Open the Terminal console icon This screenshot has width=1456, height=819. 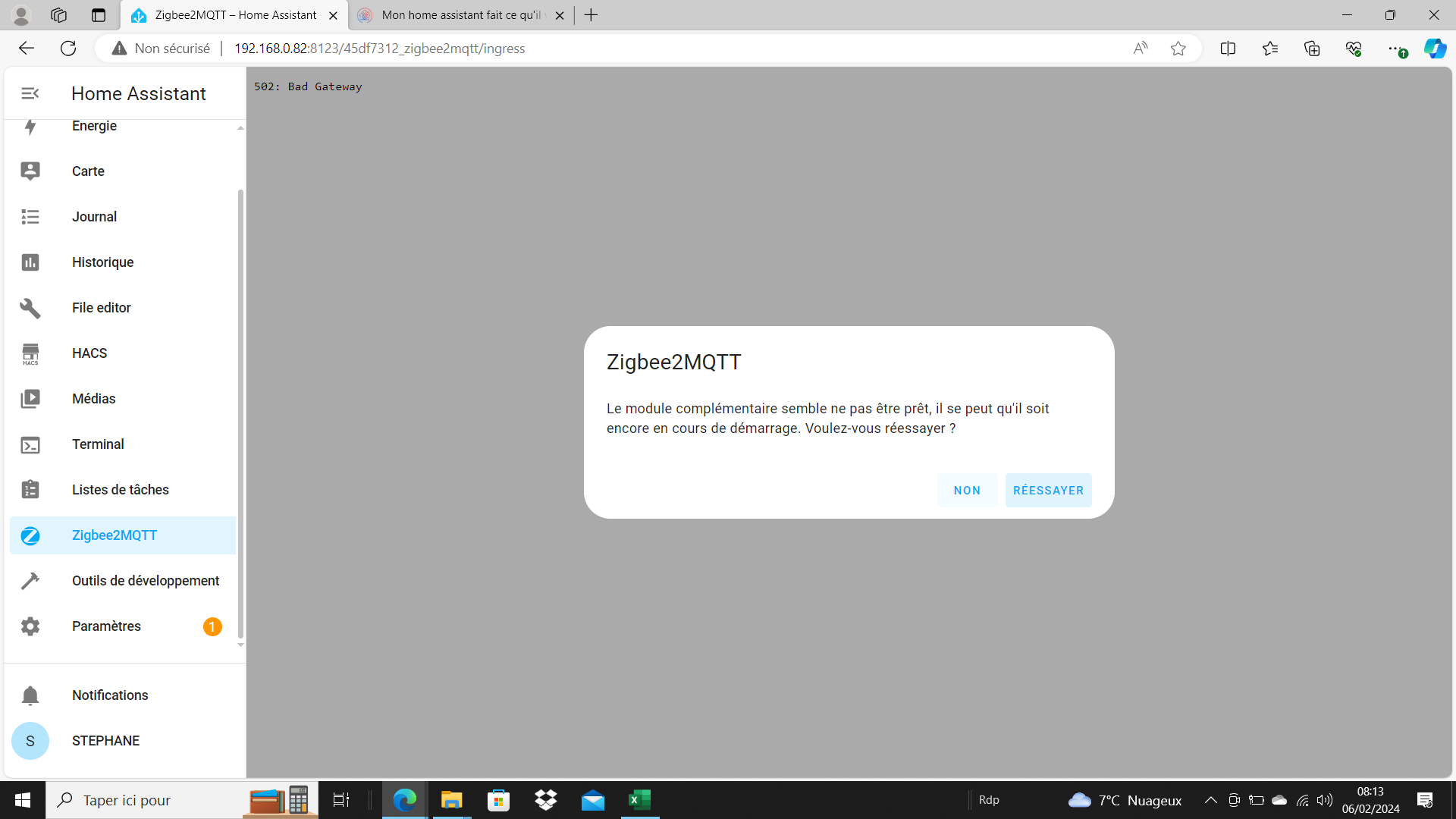[x=30, y=444]
